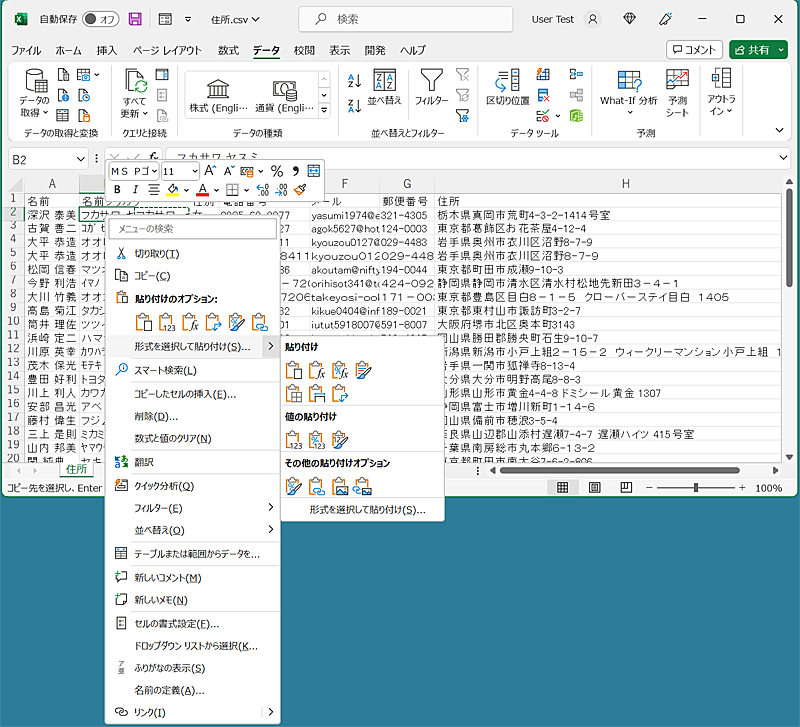Image resolution: width=800 pixels, height=727 pixels.
Task: Paste values and source formatting in submenu
Action: pos(339,440)
